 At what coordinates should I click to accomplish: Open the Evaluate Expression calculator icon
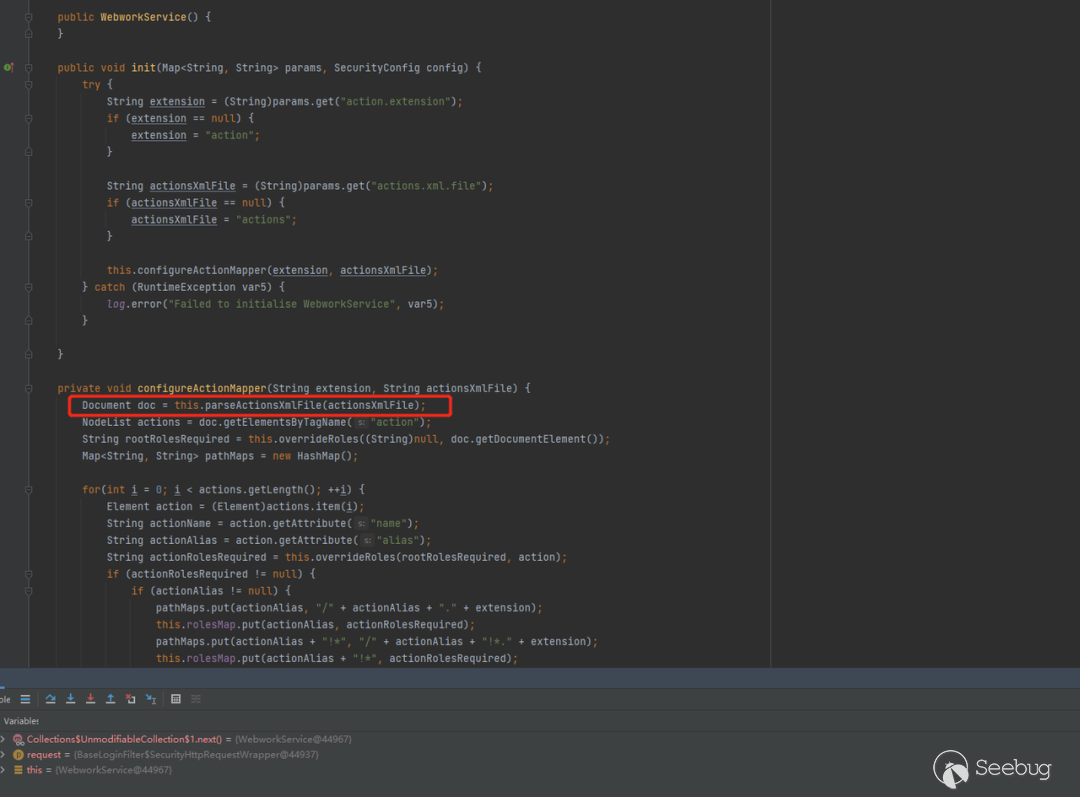tap(176, 699)
